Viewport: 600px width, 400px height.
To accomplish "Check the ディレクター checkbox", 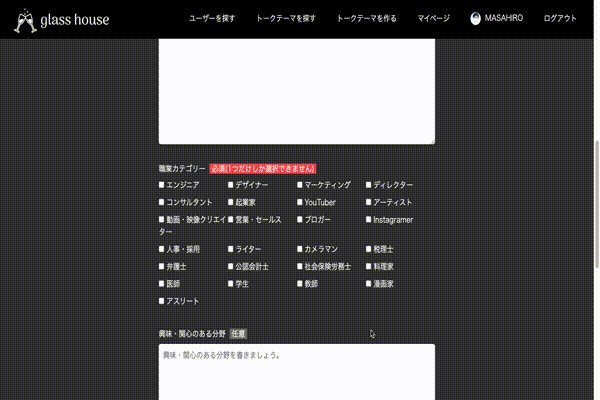I will tap(368, 185).
